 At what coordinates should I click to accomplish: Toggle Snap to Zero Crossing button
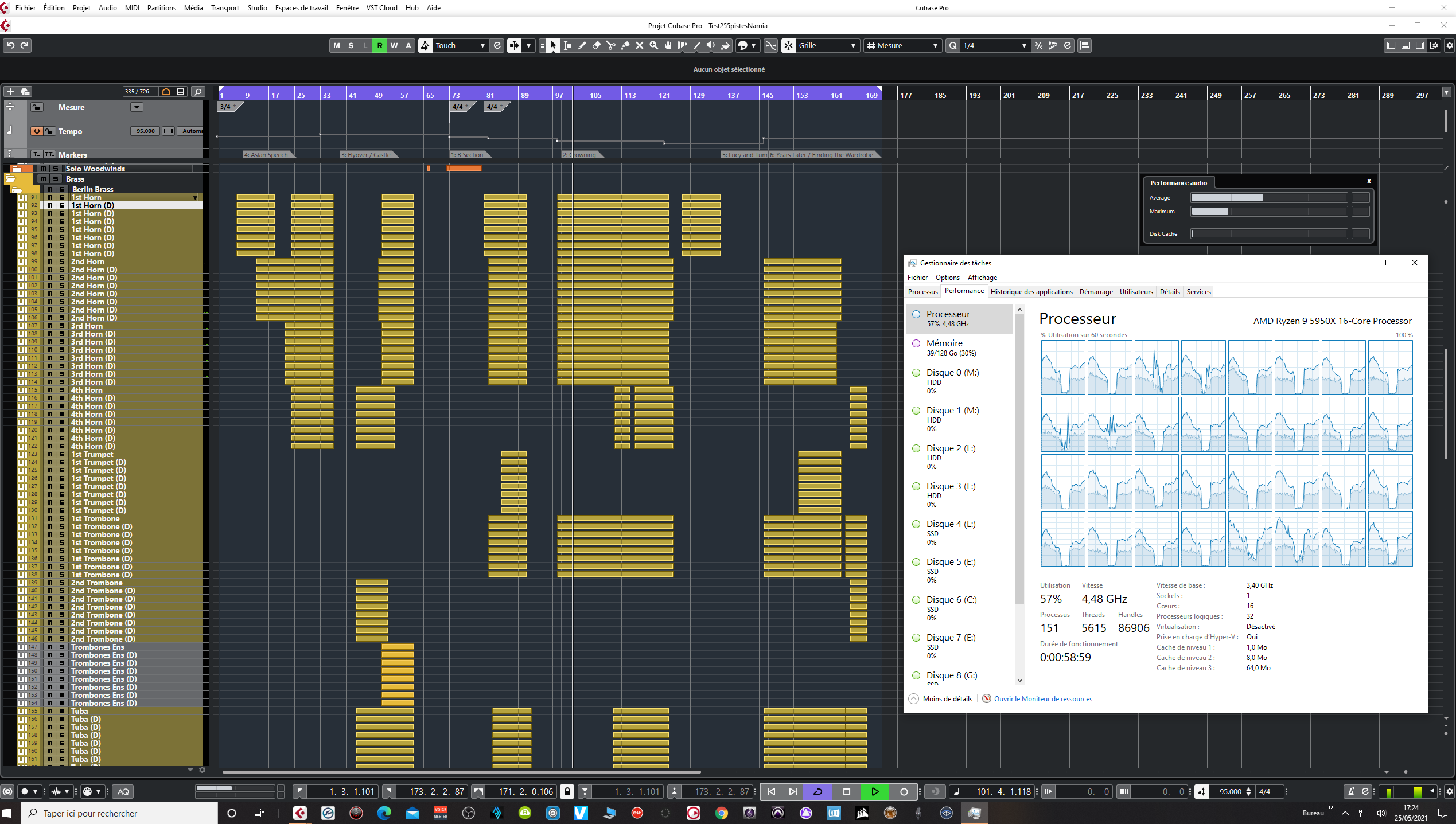coord(771,45)
